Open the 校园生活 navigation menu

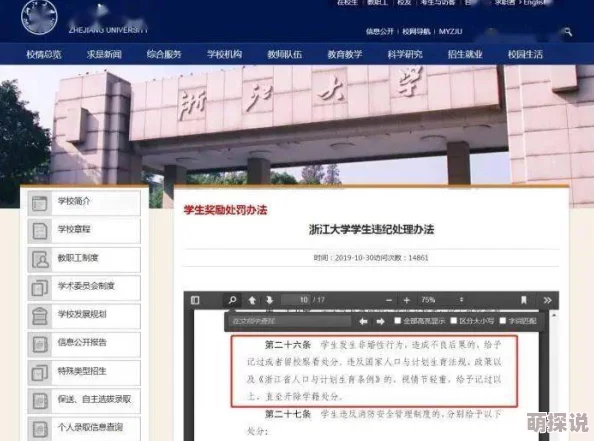(525, 54)
